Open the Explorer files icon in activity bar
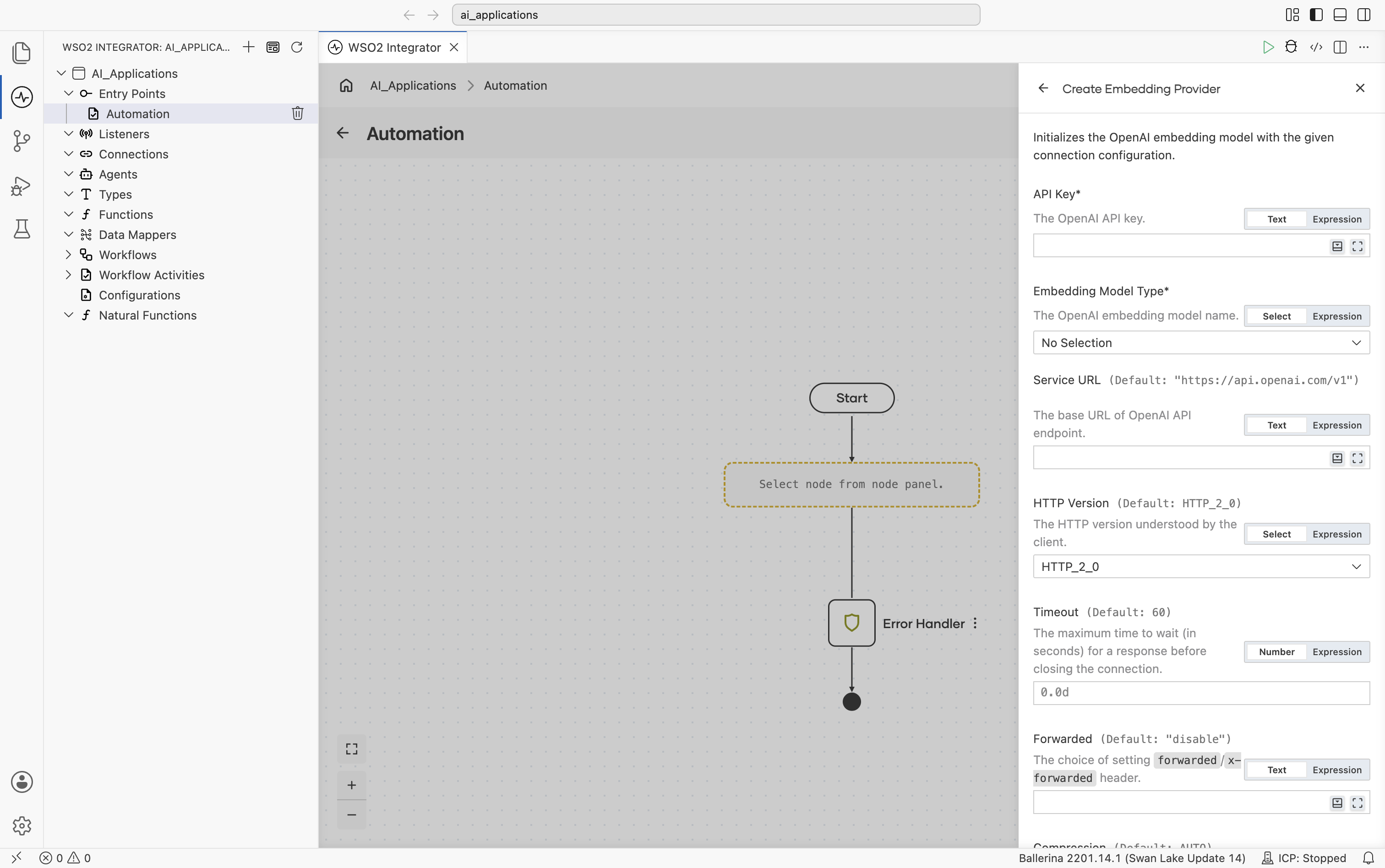 (22, 53)
